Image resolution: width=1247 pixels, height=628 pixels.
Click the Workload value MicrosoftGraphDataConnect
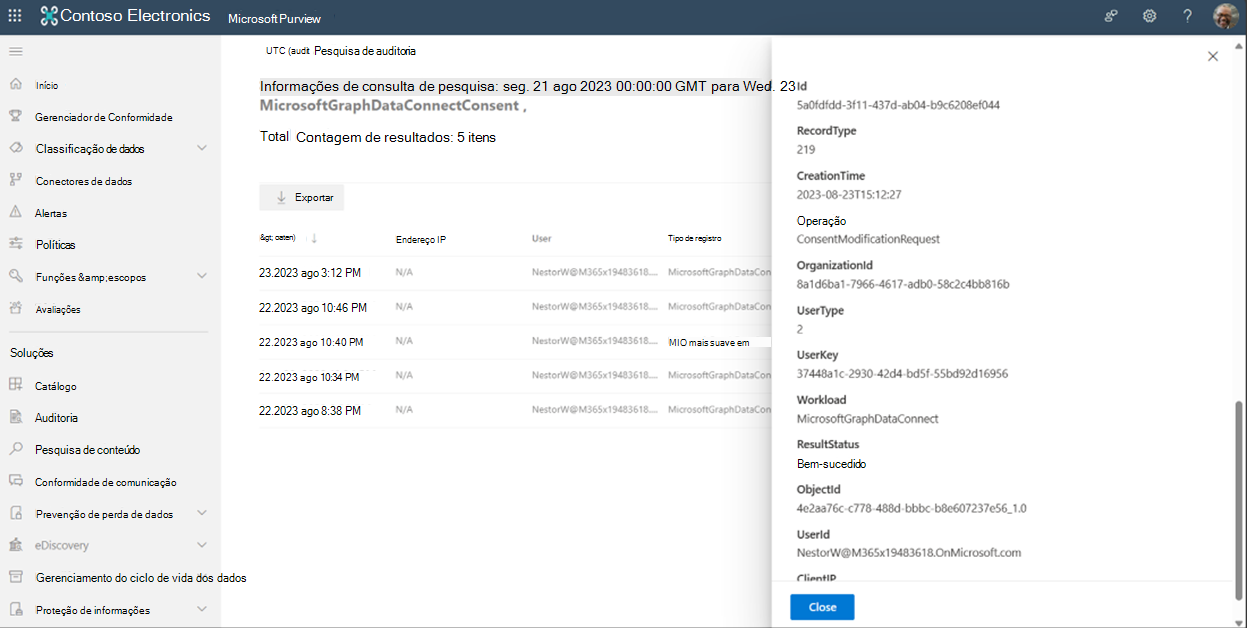(x=868, y=419)
